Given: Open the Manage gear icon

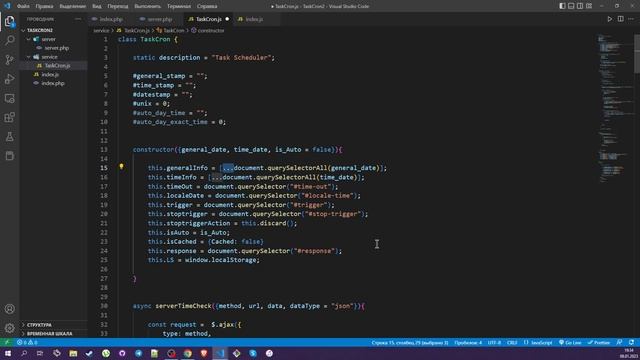Looking at the screenshot, I should coord(9,328).
